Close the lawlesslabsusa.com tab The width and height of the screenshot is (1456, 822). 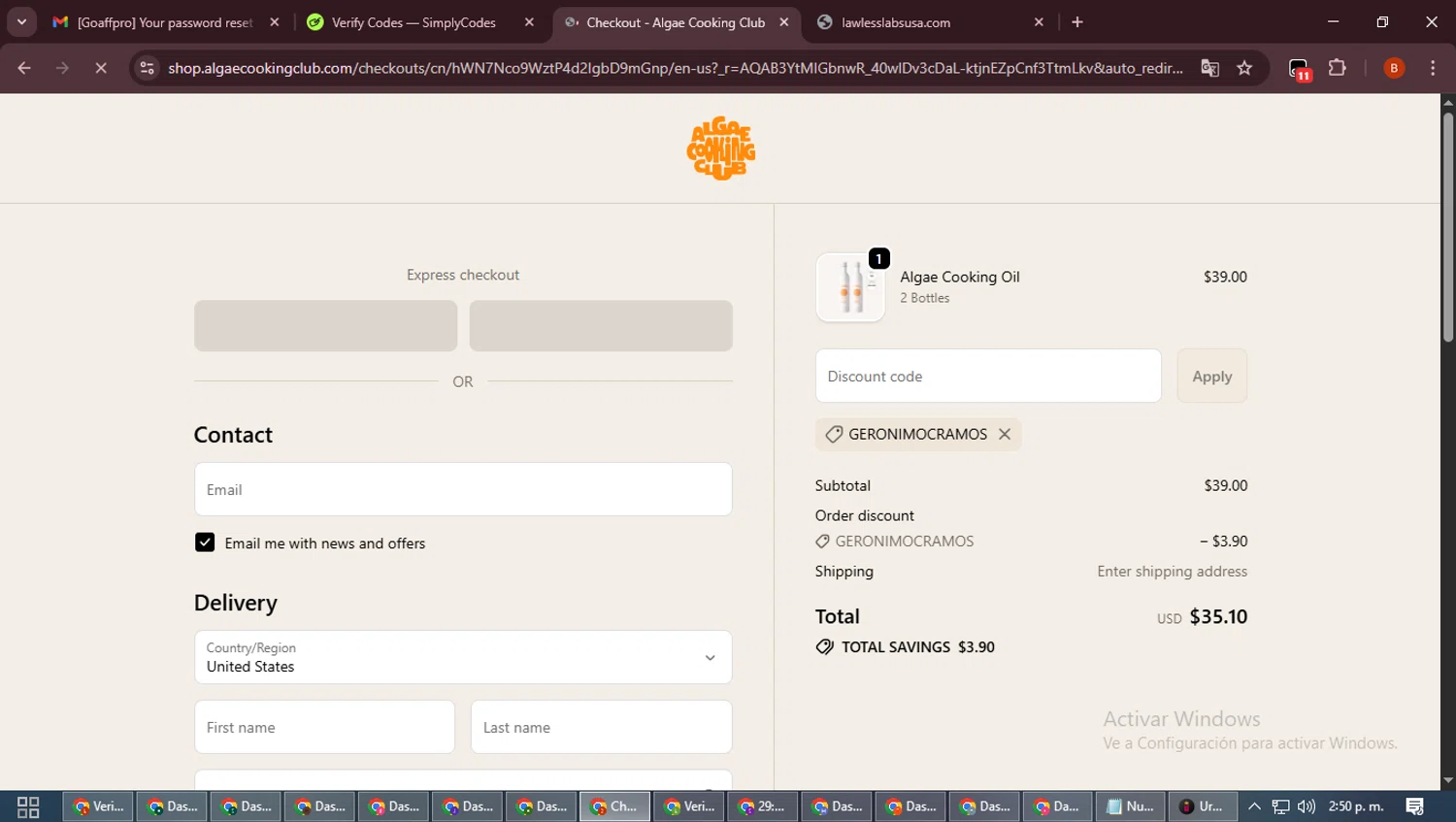pos(1039,22)
